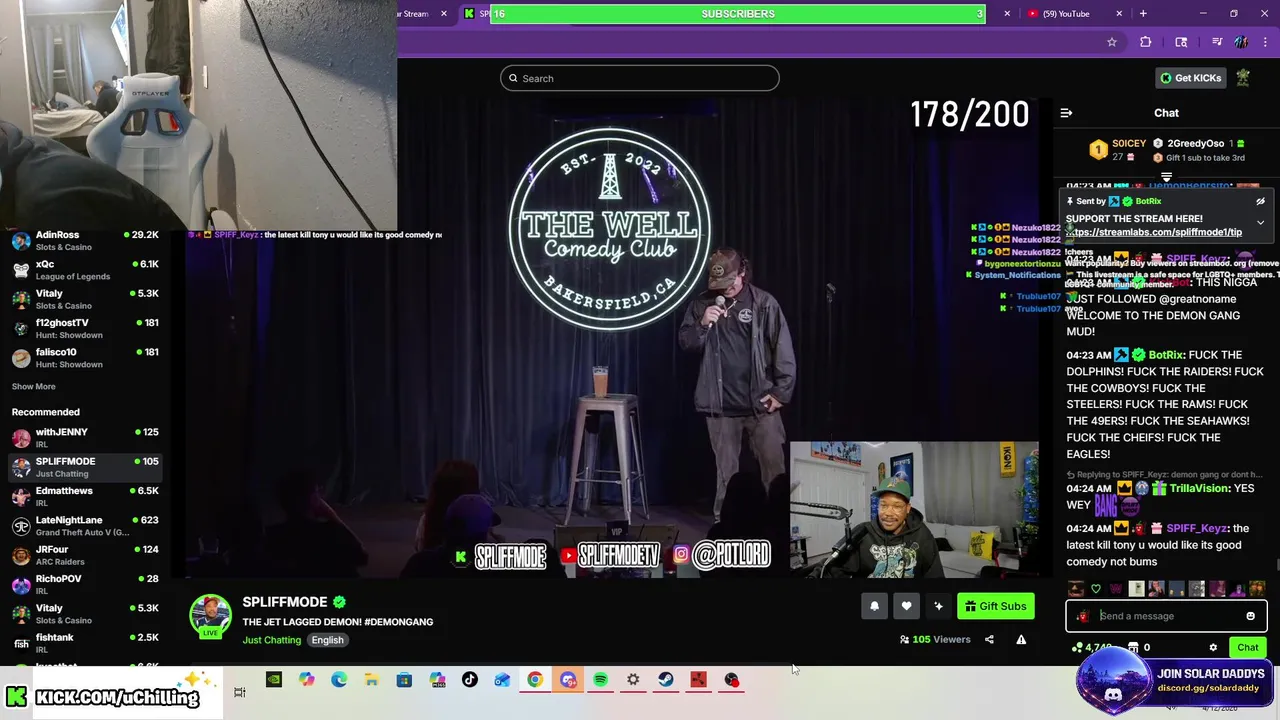
Task: Open AdinRoss channel in sidebar
Action: pos(84,241)
